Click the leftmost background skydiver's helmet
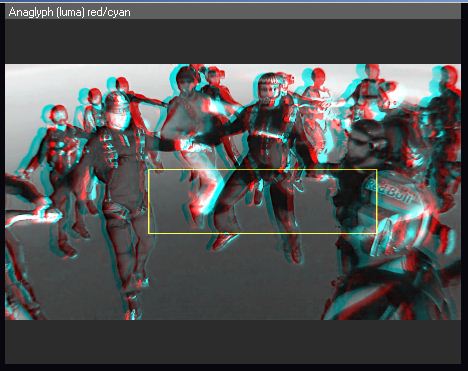 [59, 112]
